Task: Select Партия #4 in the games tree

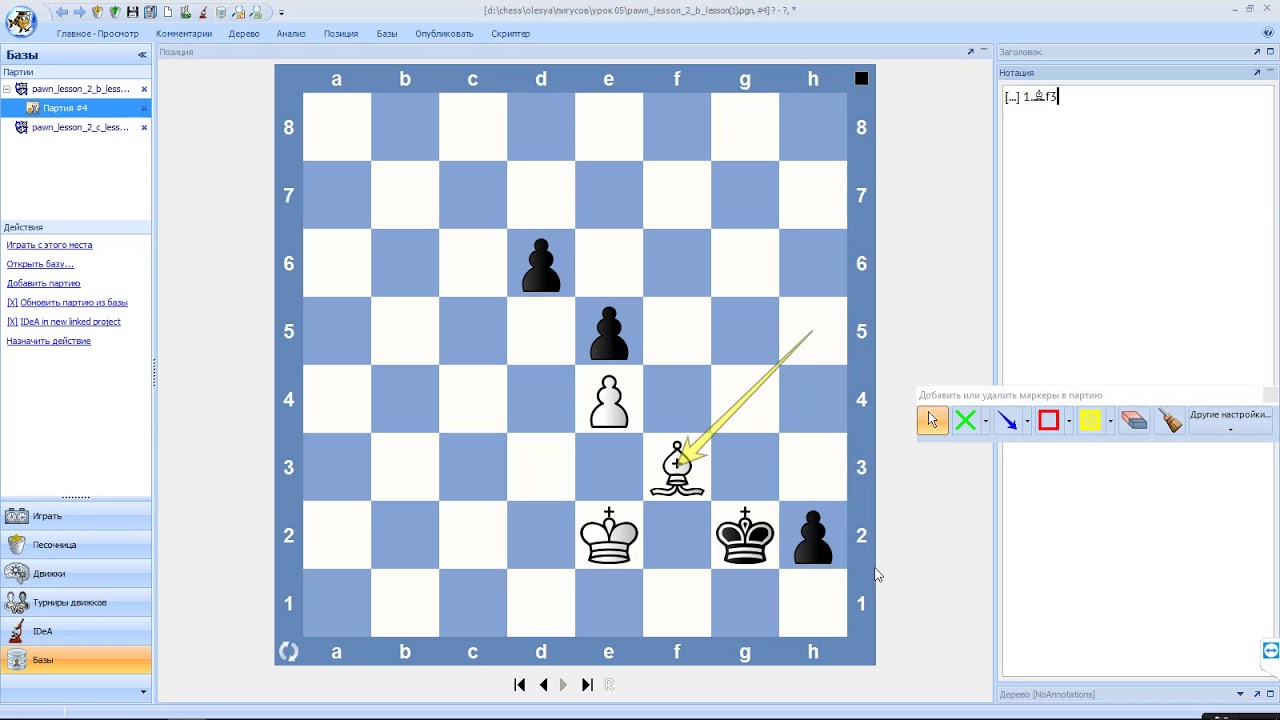Action: coord(65,108)
